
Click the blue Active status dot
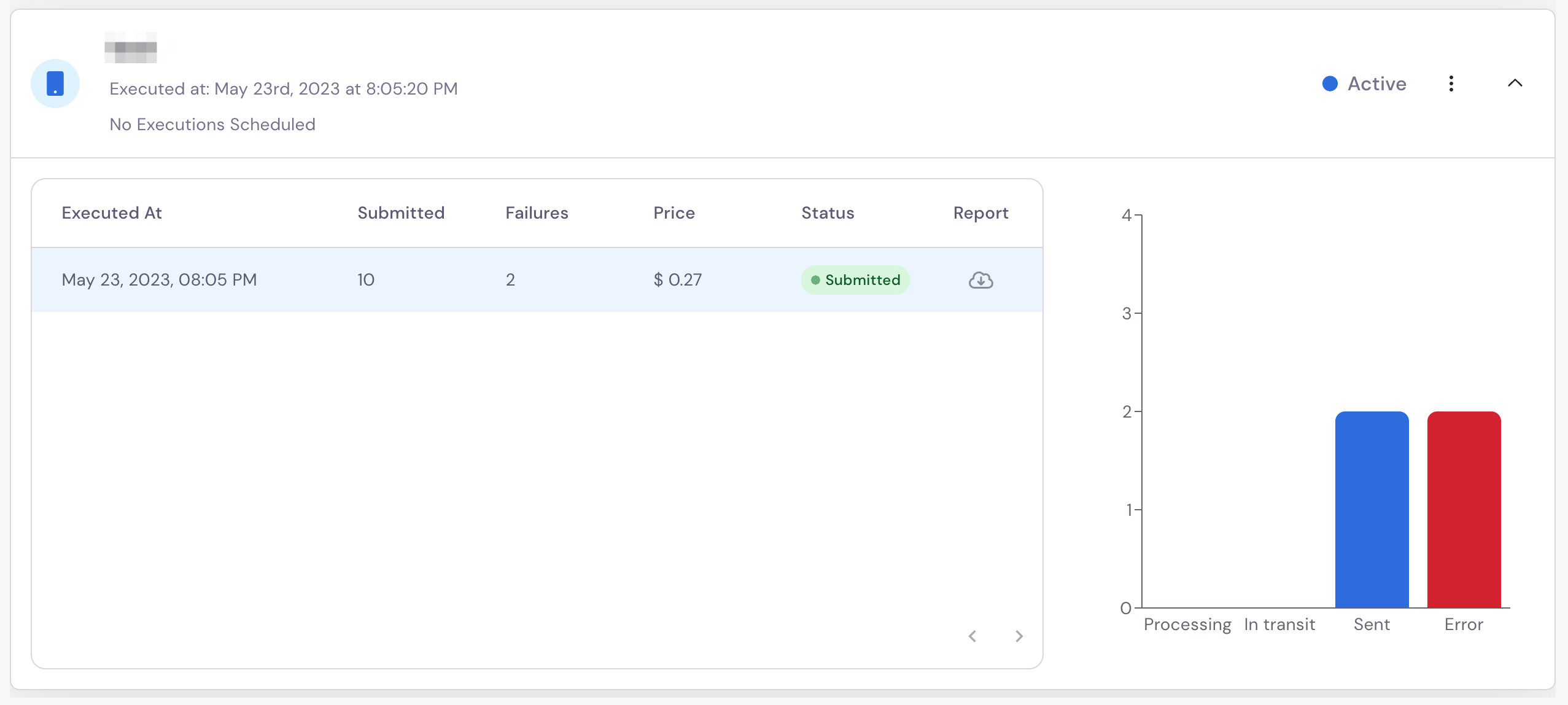[x=1330, y=84]
